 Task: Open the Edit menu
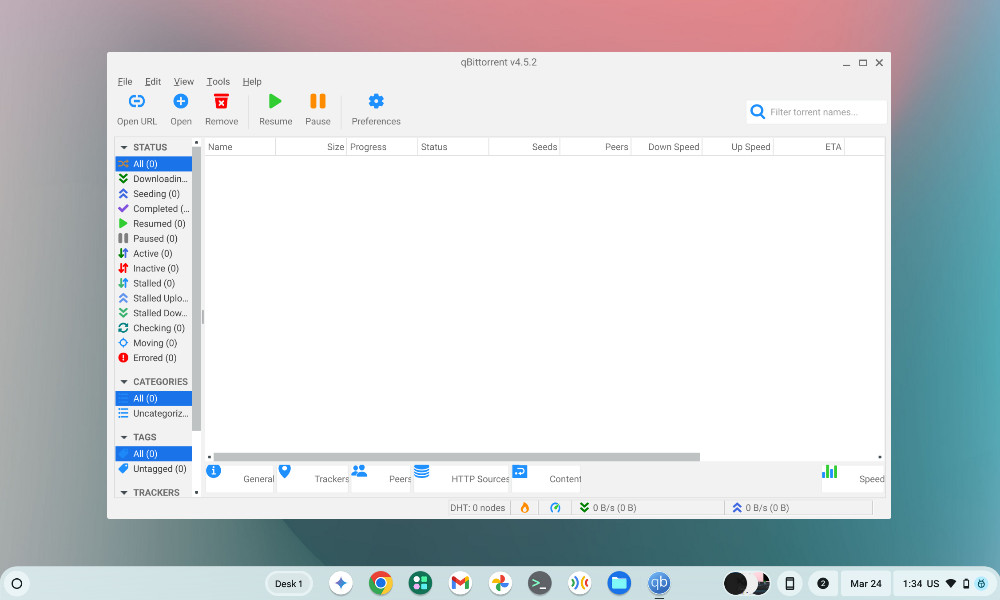153,82
